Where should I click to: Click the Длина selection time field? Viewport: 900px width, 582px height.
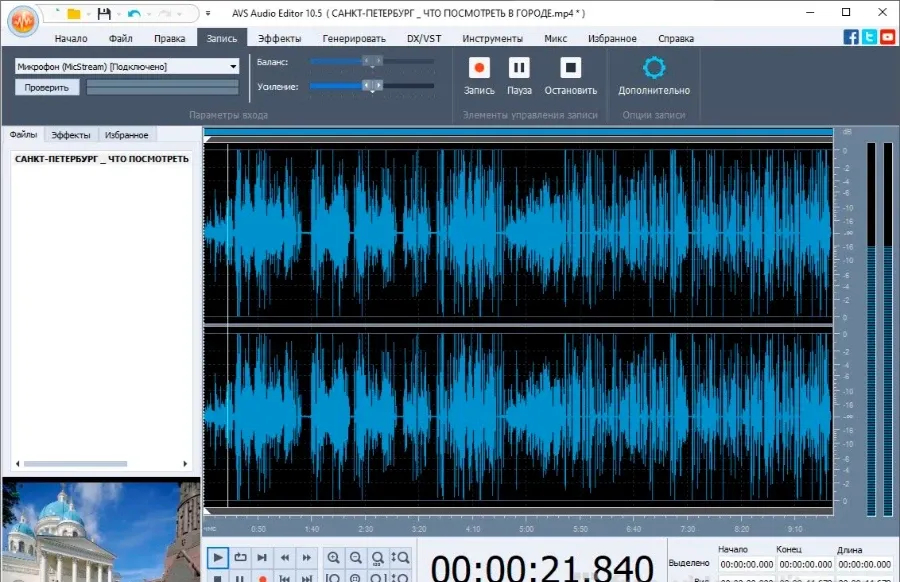(864, 564)
